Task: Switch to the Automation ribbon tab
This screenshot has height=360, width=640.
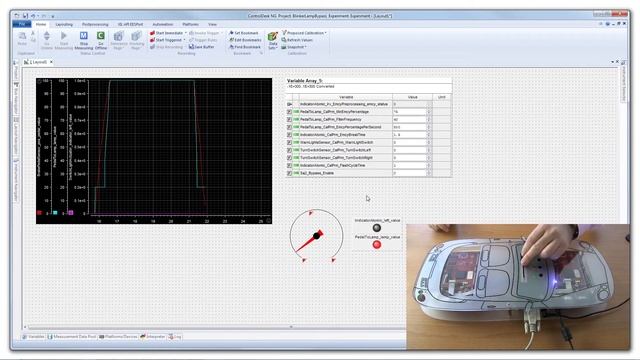Action: 162,24
